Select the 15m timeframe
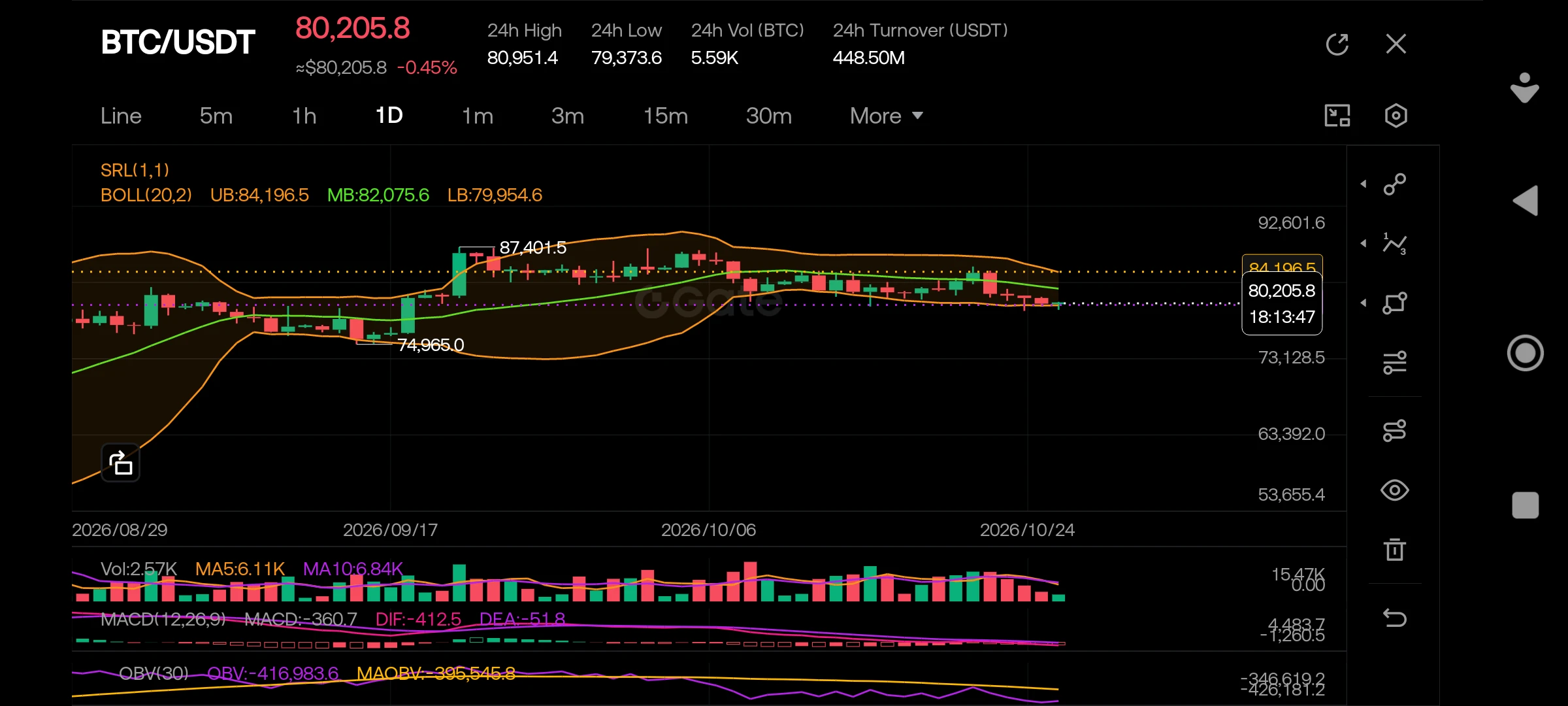1568x706 pixels. (665, 116)
